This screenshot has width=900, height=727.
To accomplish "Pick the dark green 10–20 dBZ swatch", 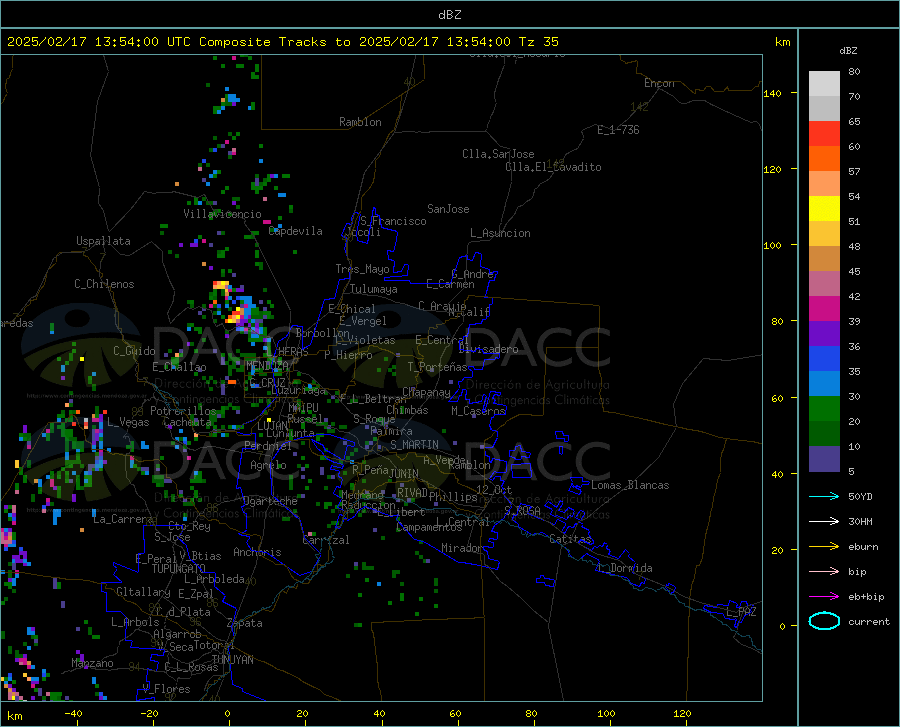I will pyautogui.click(x=824, y=434).
